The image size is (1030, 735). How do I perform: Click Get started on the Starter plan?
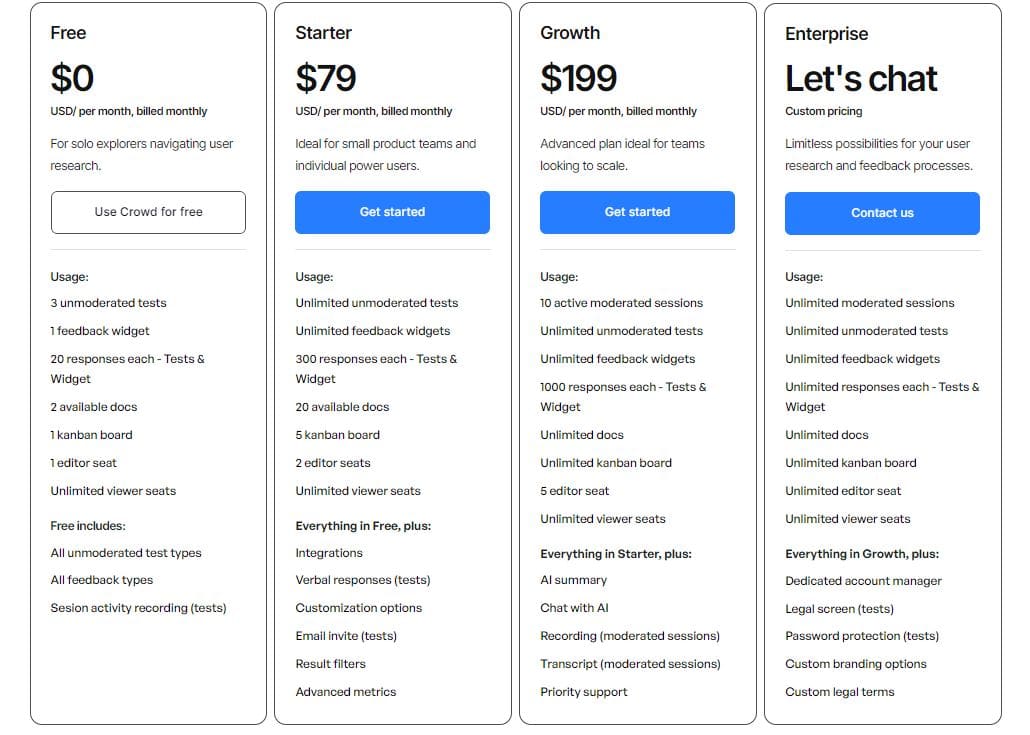pos(392,212)
